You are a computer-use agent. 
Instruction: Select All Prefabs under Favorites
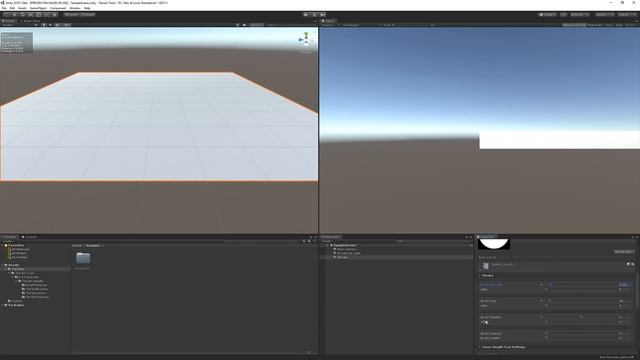click(19, 257)
